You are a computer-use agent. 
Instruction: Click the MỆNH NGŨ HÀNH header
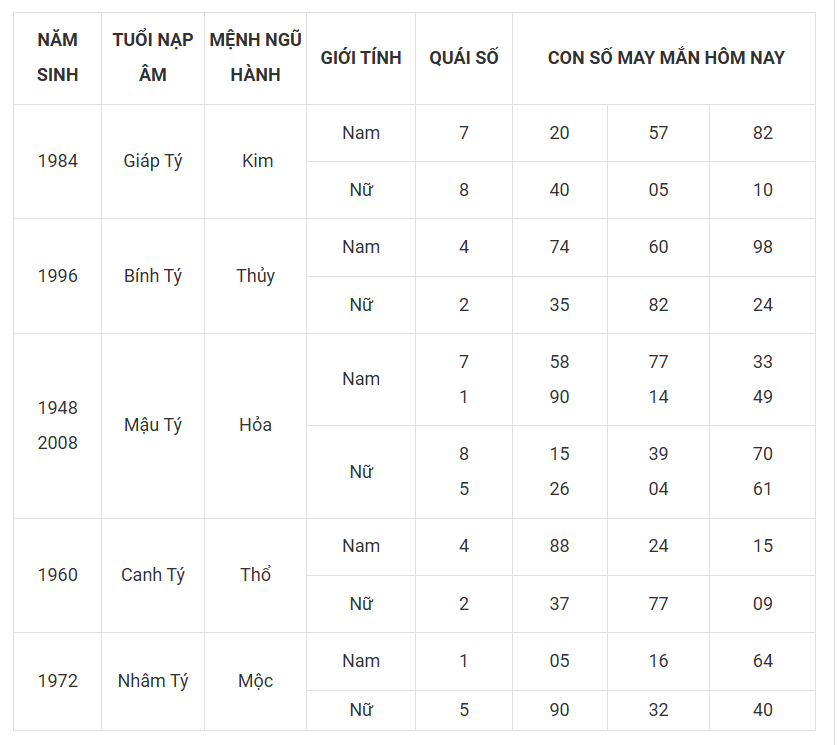[255, 58]
